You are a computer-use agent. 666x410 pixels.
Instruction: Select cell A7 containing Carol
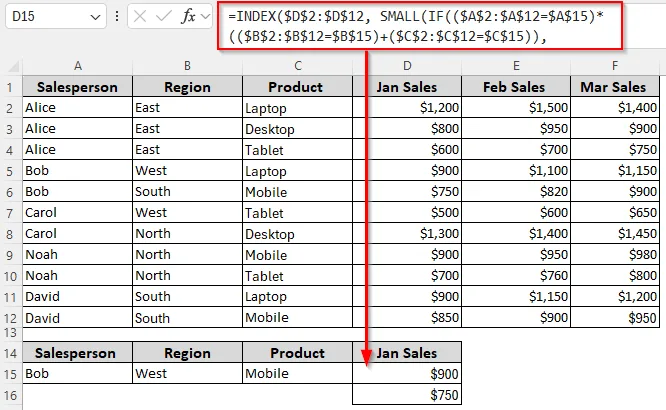(78, 212)
